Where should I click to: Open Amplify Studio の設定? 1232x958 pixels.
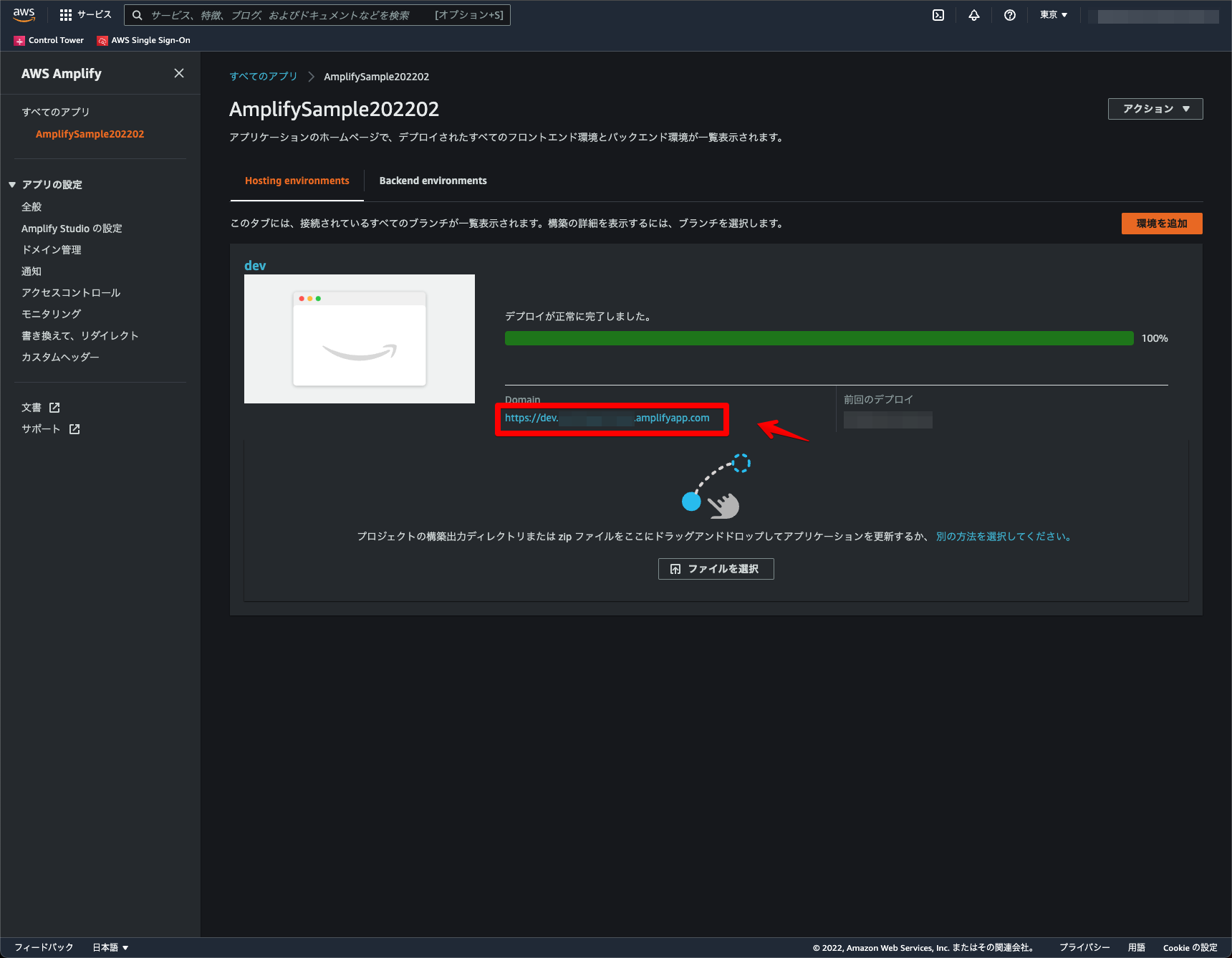click(x=72, y=228)
